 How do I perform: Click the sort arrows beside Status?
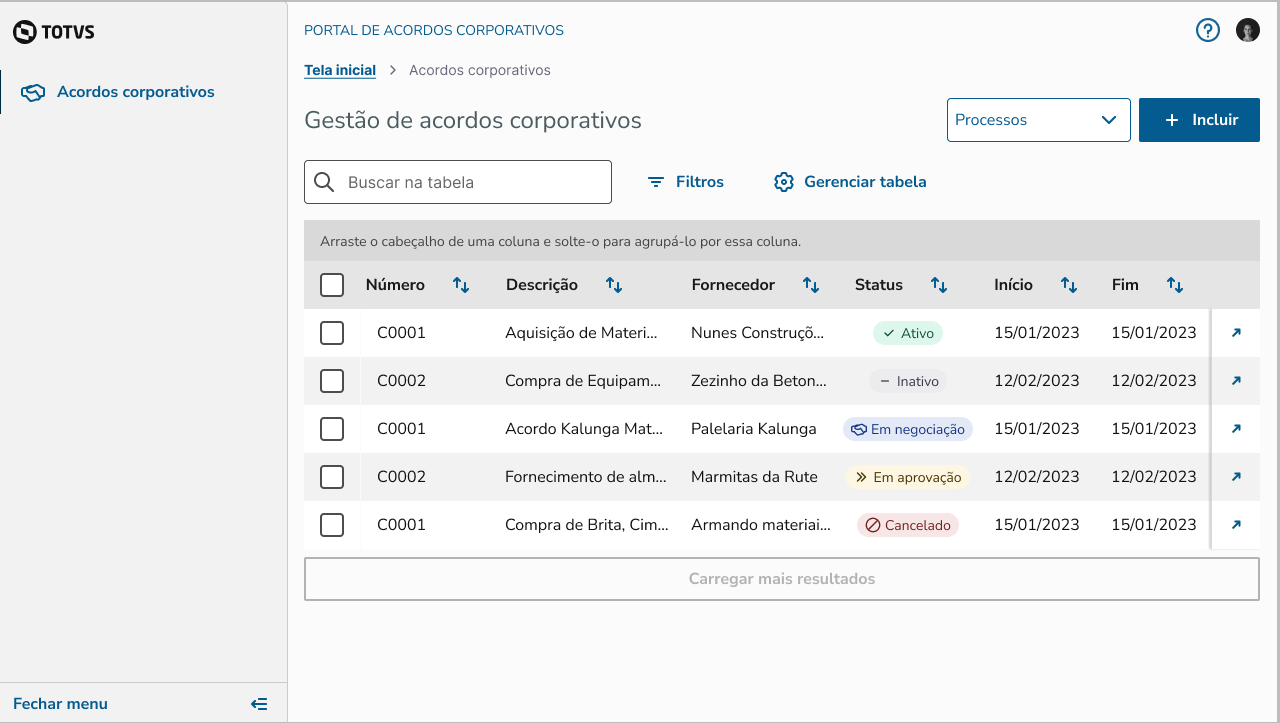939,285
